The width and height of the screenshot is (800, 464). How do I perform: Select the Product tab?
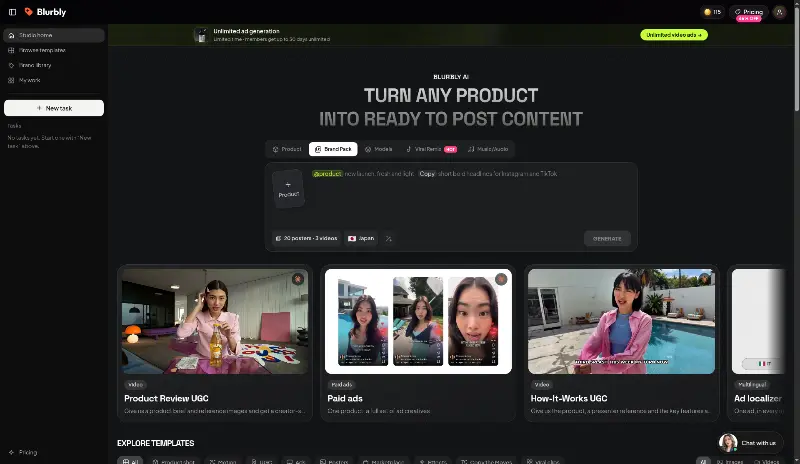point(287,149)
